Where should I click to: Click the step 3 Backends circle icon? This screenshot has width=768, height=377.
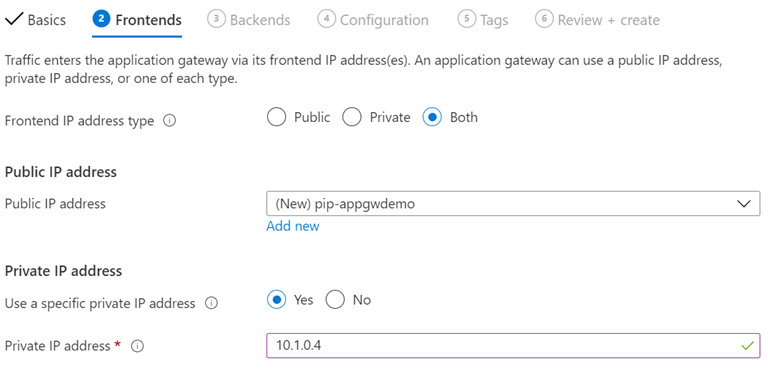point(216,20)
